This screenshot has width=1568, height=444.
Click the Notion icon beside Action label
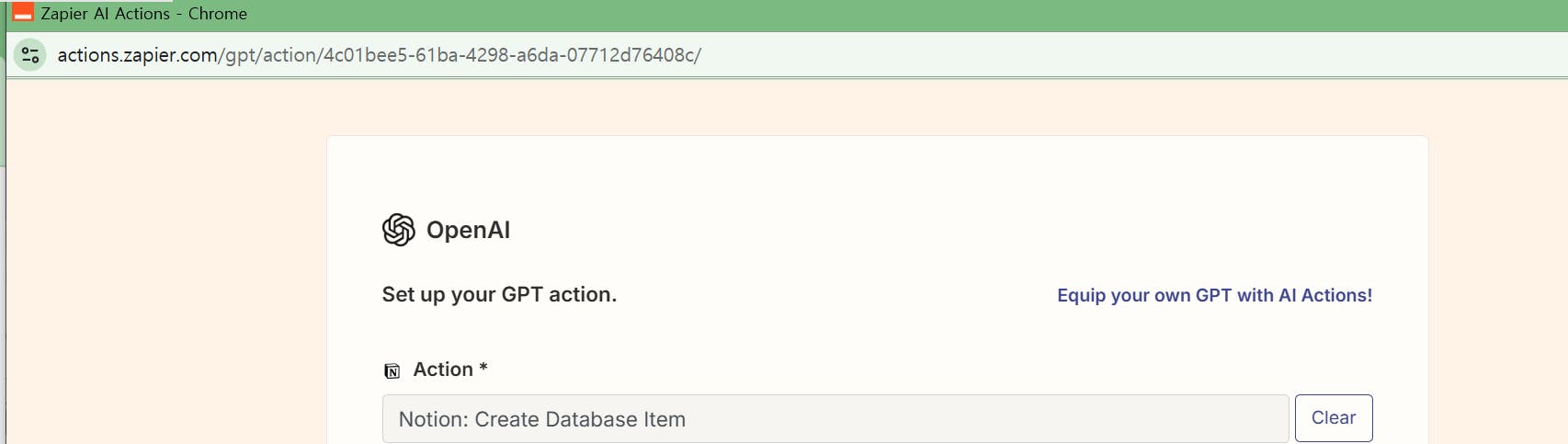pyautogui.click(x=392, y=370)
